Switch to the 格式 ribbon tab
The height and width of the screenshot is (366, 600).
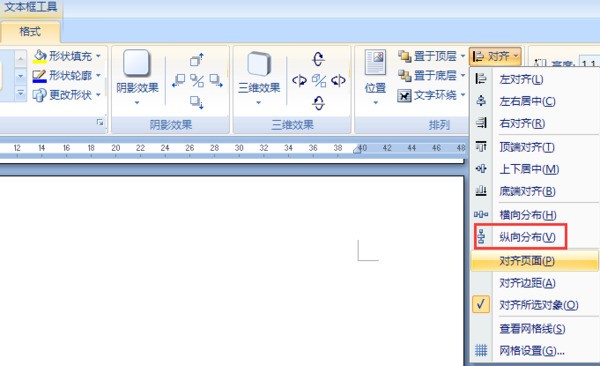30,31
